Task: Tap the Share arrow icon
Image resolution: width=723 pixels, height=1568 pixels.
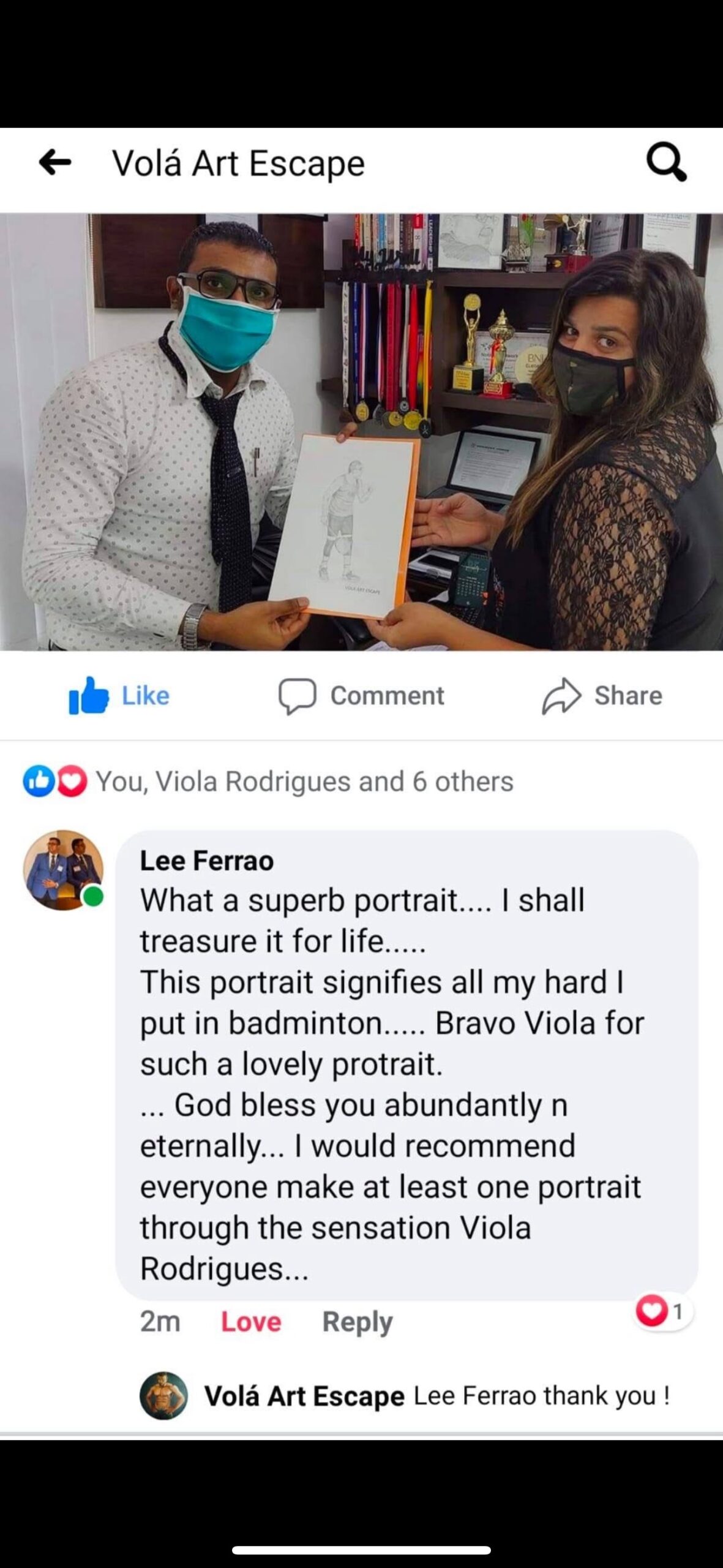Action: tap(561, 696)
